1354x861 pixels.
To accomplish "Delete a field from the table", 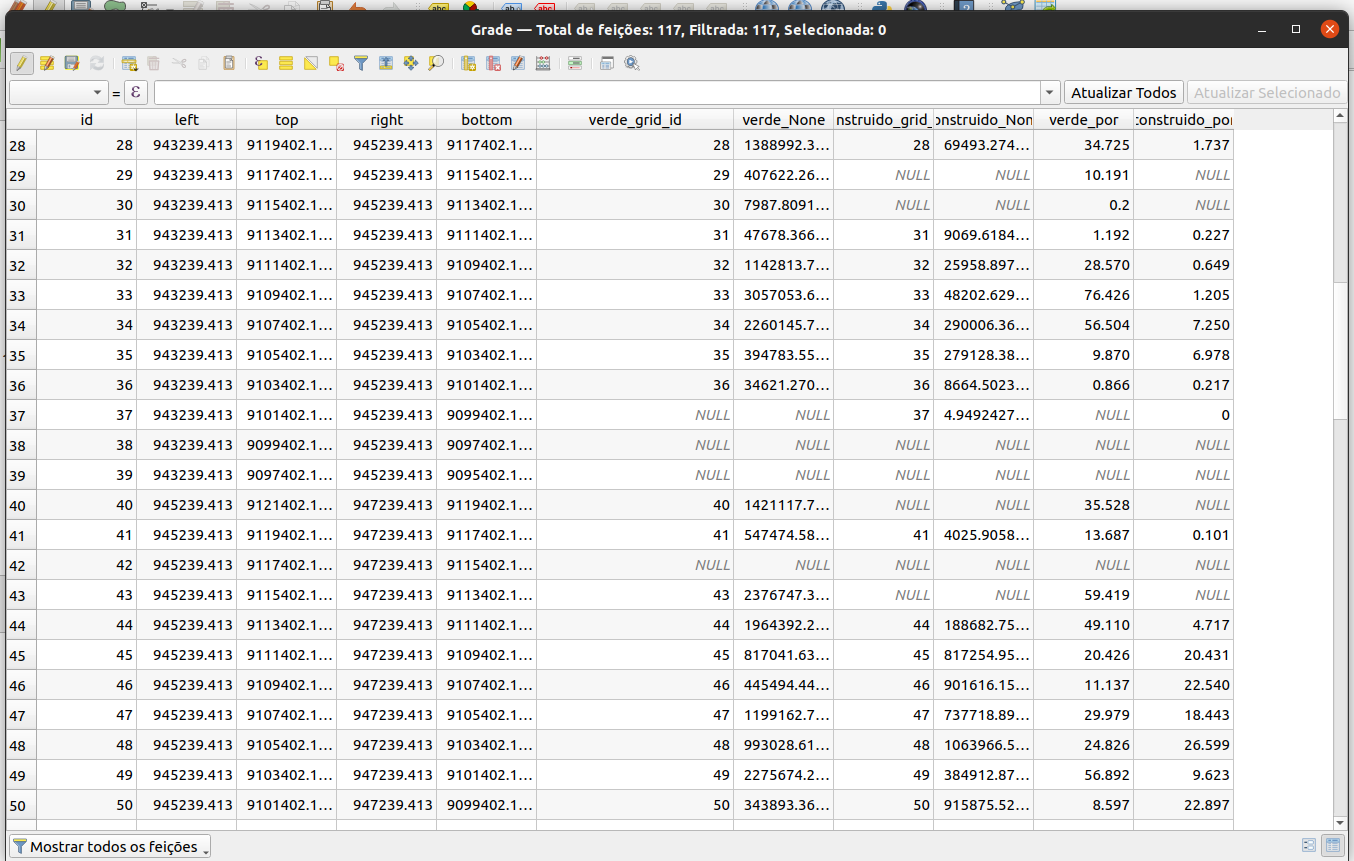I will tap(493, 63).
